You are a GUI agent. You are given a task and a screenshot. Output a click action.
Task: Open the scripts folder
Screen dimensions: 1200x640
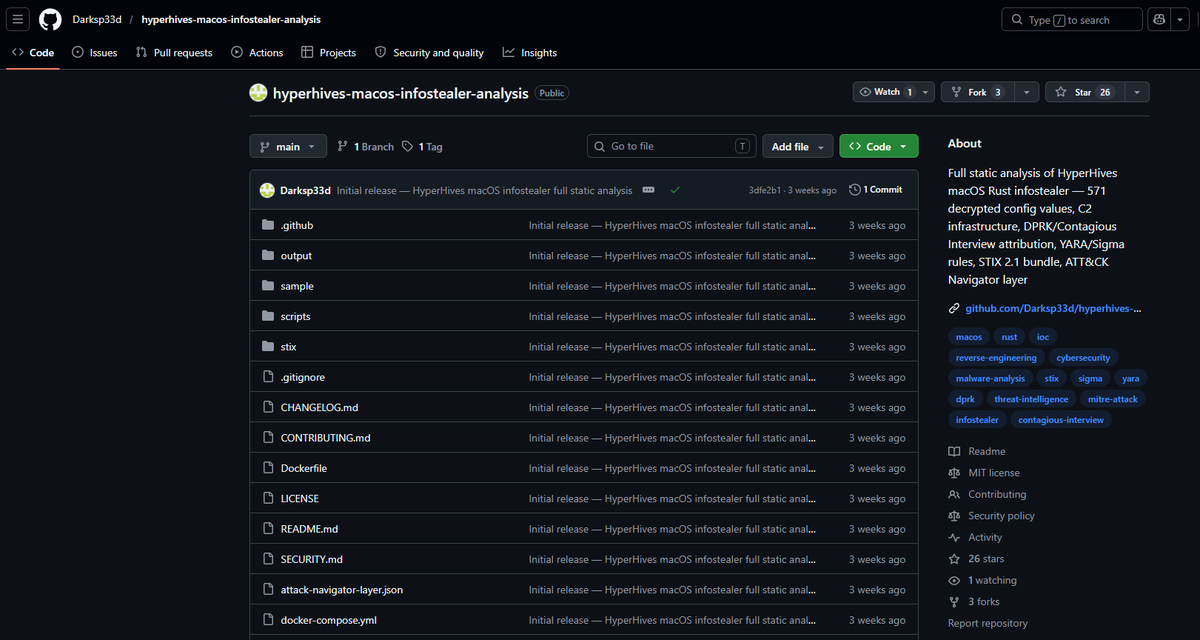tap(295, 316)
